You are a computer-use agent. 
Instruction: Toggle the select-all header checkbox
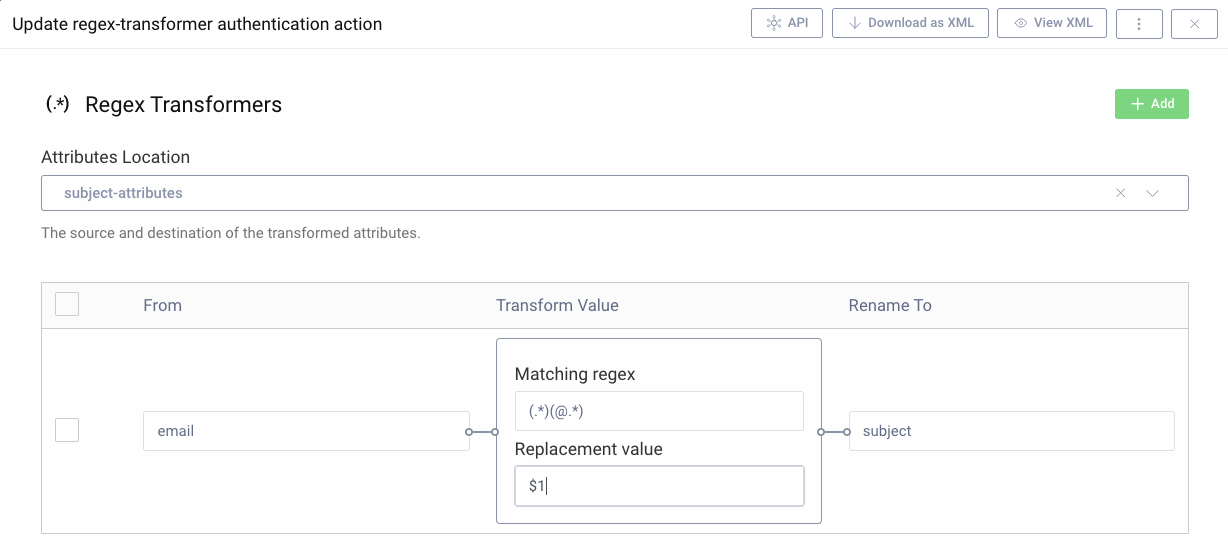point(67,304)
